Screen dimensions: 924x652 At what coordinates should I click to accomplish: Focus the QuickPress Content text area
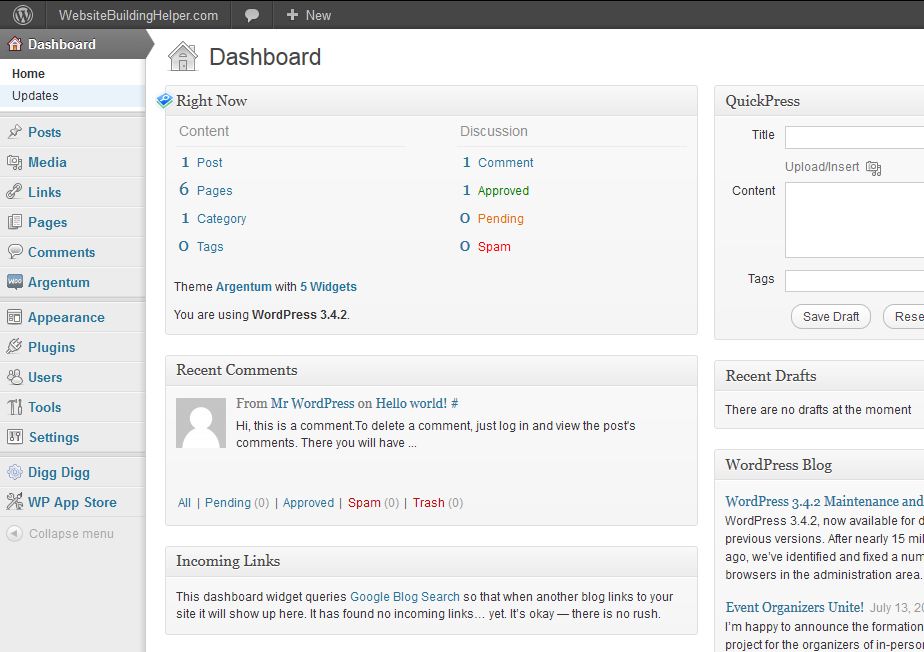pos(854,220)
